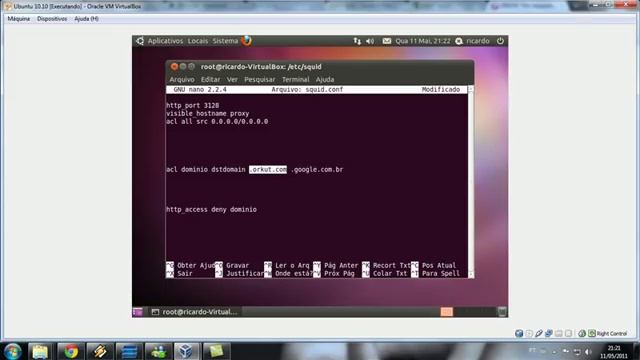Click the Próx Pág shortcut in nano
The height and width of the screenshot is (360, 640).
point(334,273)
